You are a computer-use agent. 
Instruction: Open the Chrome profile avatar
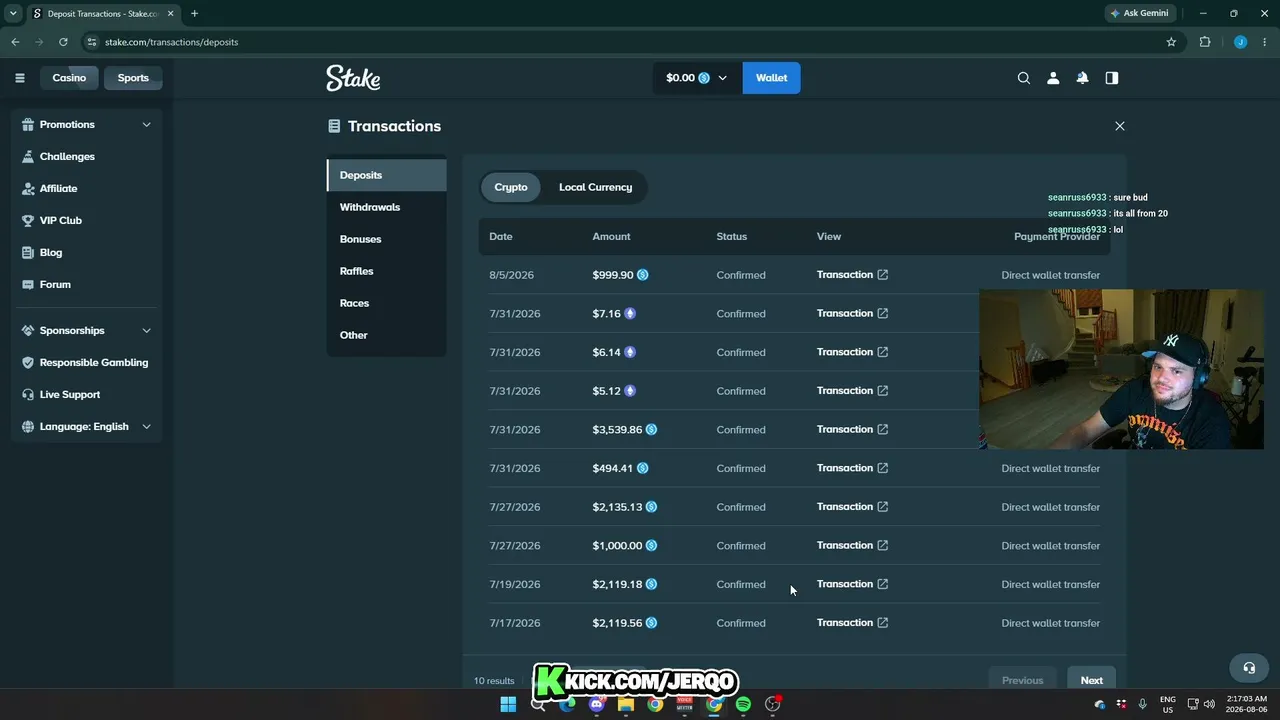pyautogui.click(x=1240, y=42)
